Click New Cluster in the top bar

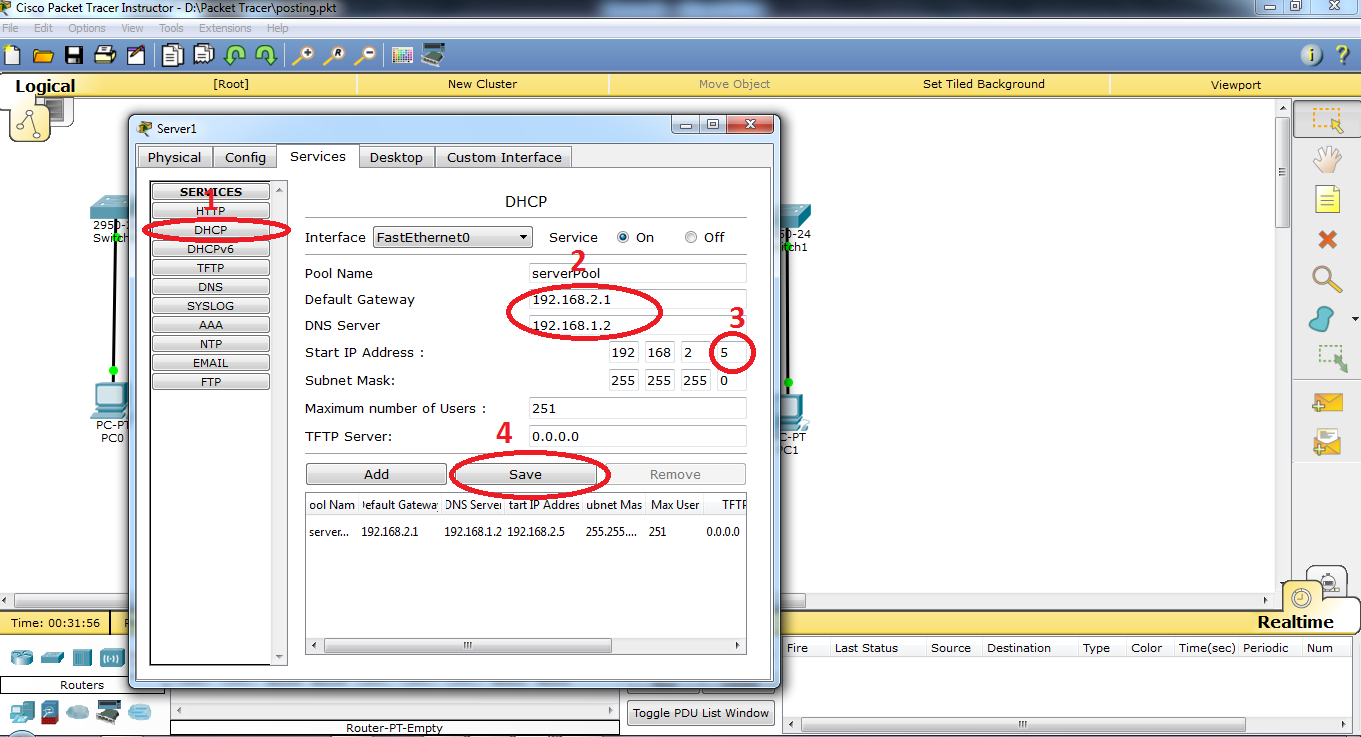pos(482,84)
